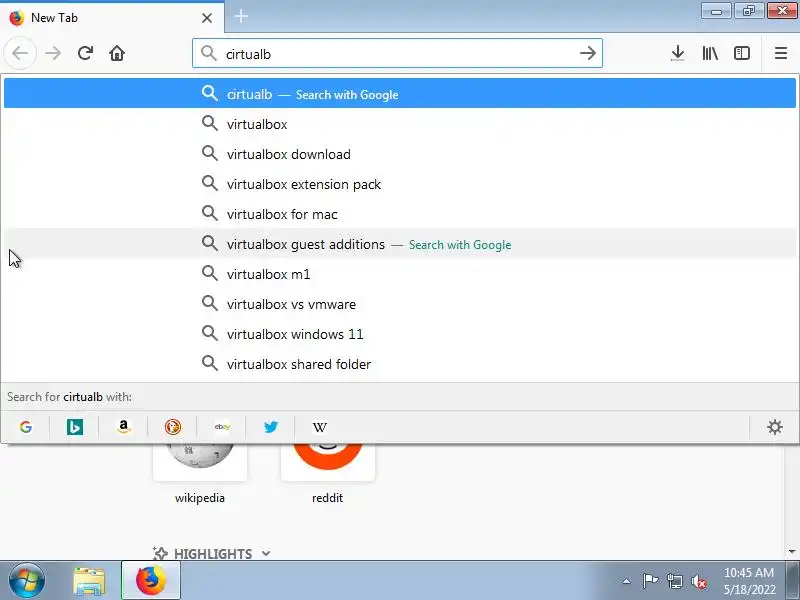Select 'virtualbox guest additions' suggestion
The height and width of the screenshot is (600, 800).
[399, 244]
